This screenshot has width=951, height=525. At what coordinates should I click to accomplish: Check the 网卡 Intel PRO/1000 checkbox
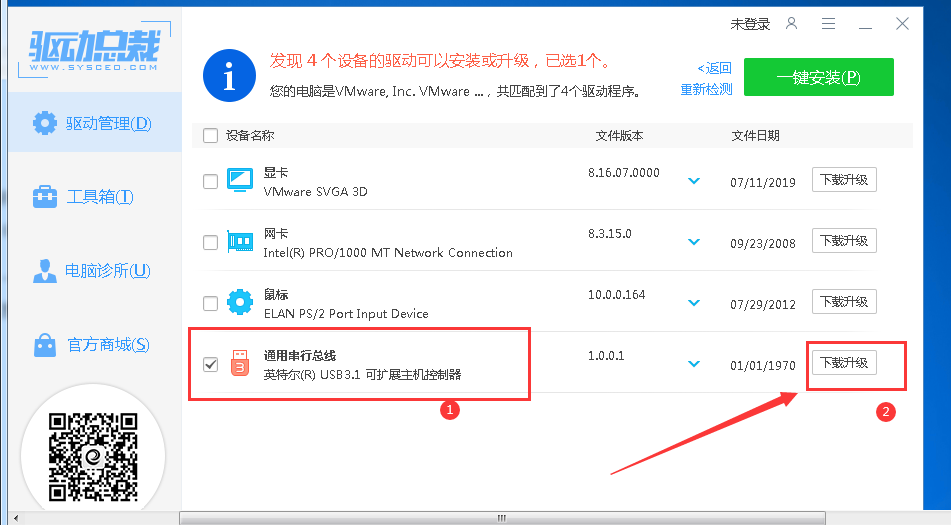pos(210,242)
